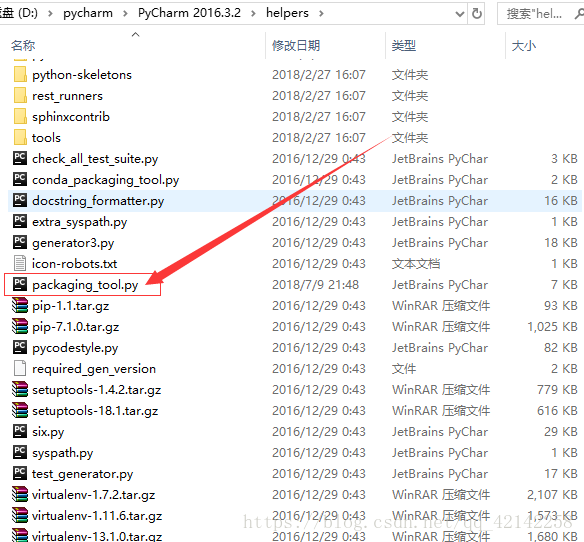The width and height of the screenshot is (584, 542).
Task: Select the file name rest_runners
Action: point(67,96)
